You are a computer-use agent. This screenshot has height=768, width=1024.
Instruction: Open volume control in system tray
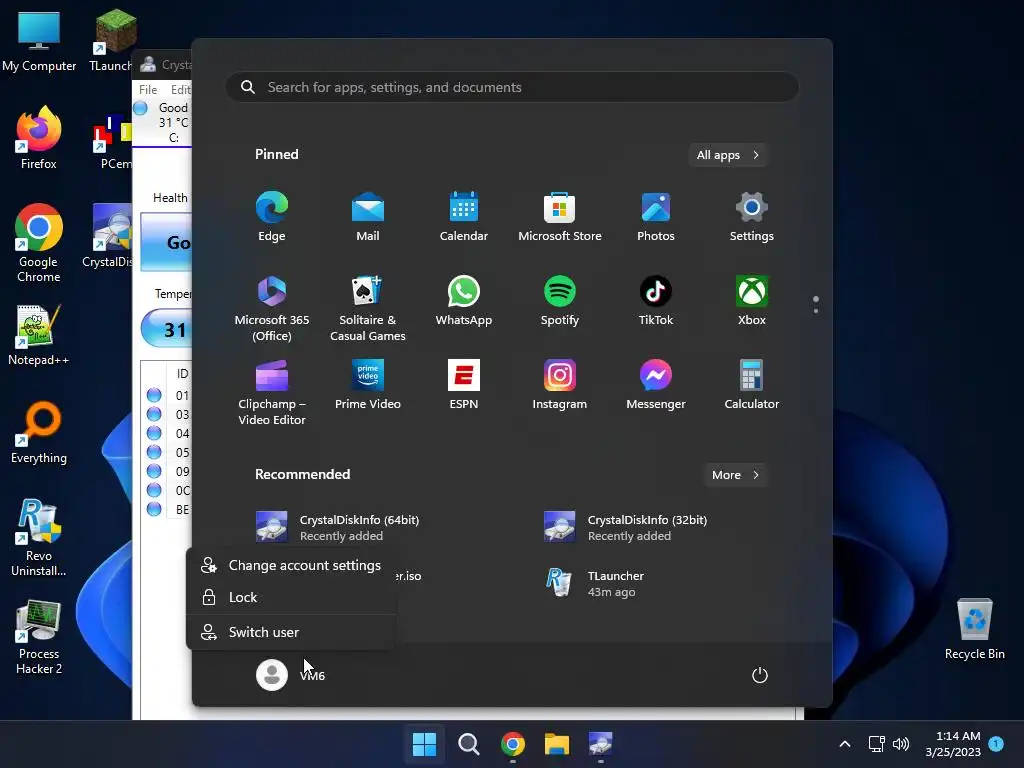[x=901, y=744]
